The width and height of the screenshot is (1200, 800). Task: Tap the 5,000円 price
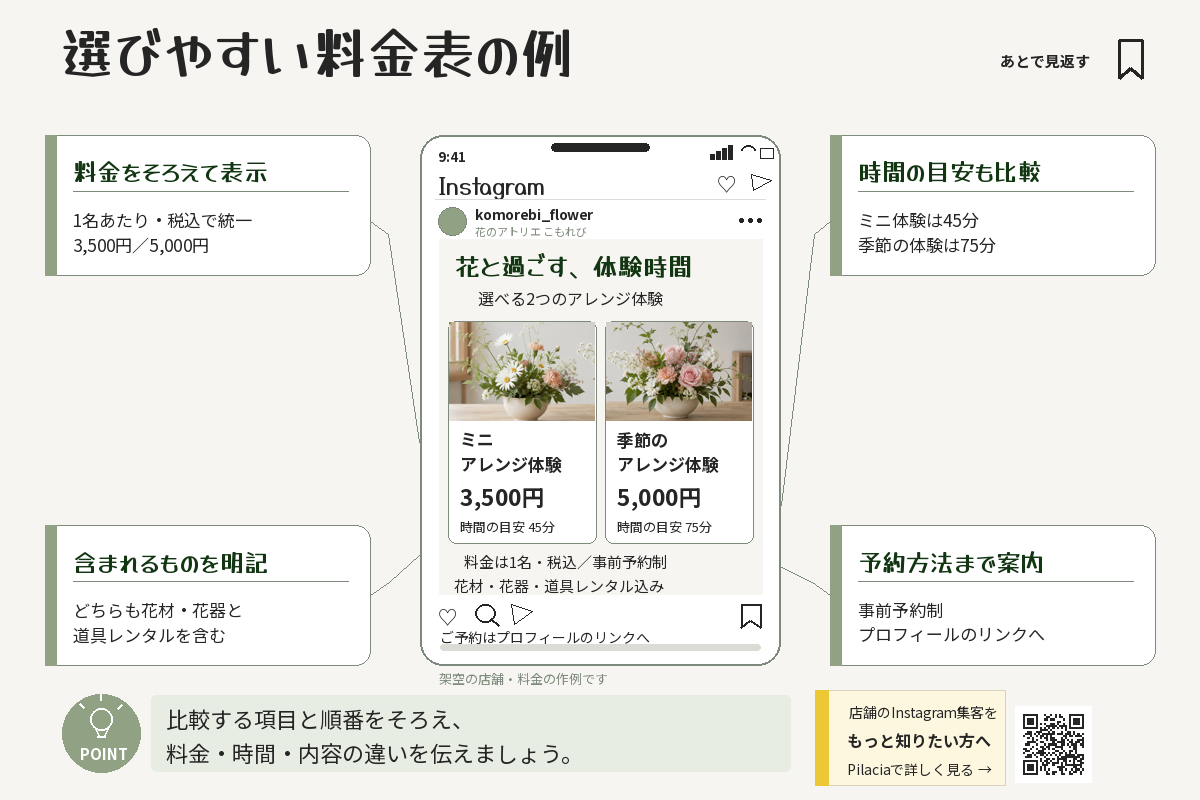659,497
